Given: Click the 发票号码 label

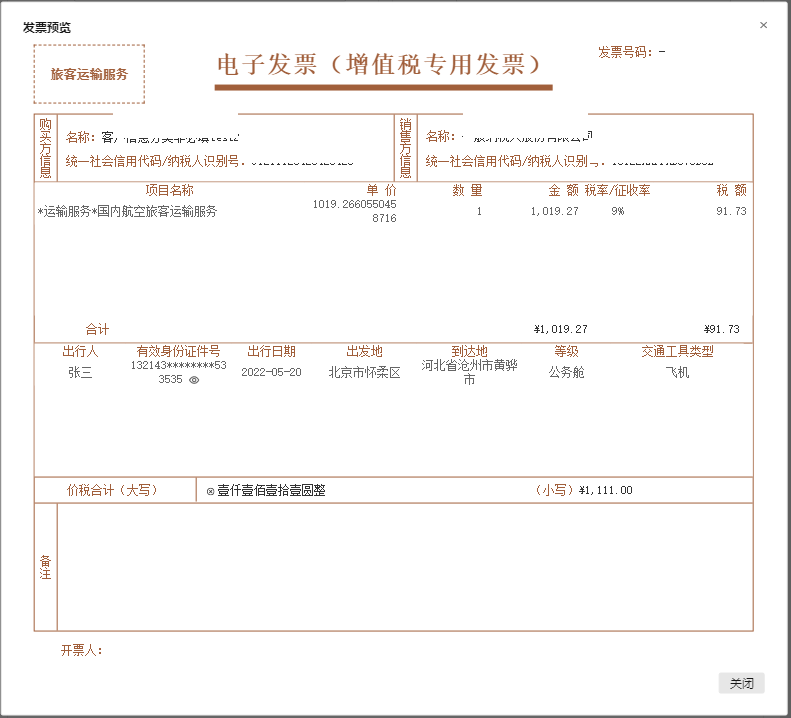Looking at the screenshot, I should (x=624, y=52).
